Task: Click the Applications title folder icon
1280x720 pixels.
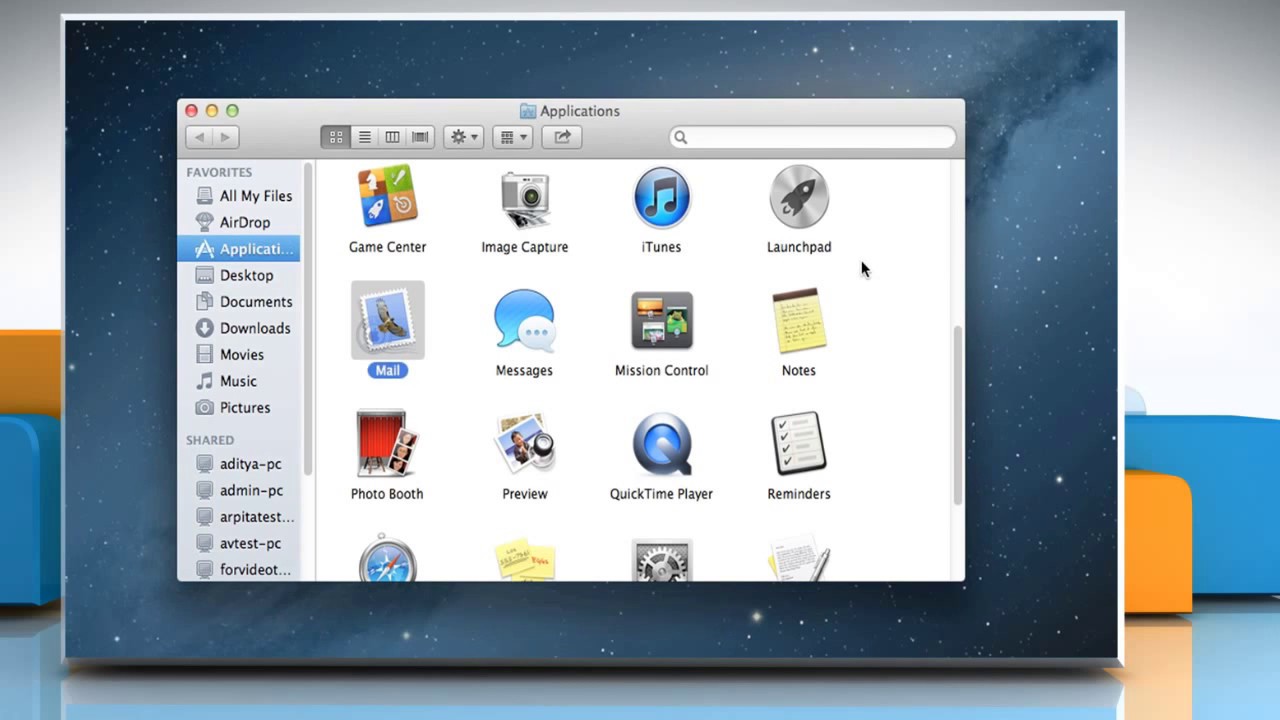Action: click(528, 111)
